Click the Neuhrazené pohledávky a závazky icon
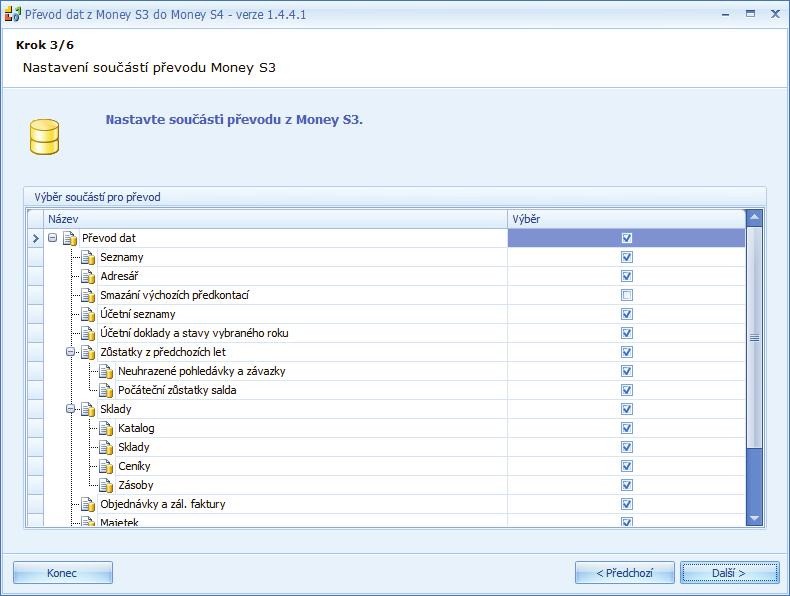The image size is (790, 596). coord(106,371)
